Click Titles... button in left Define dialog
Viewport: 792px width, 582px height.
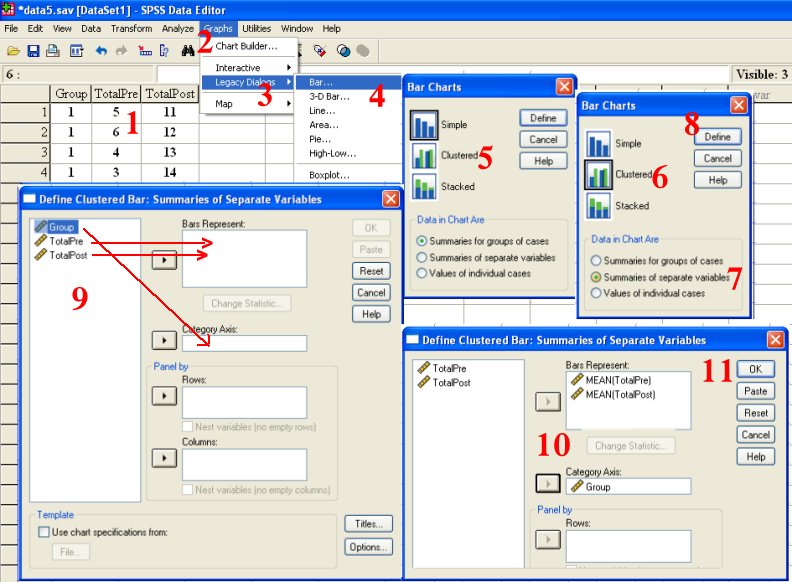(x=369, y=524)
